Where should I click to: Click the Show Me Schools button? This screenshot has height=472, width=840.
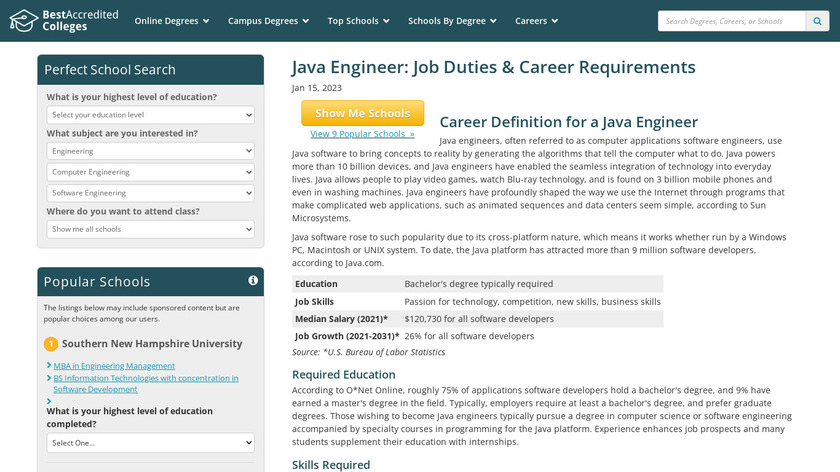[362, 113]
